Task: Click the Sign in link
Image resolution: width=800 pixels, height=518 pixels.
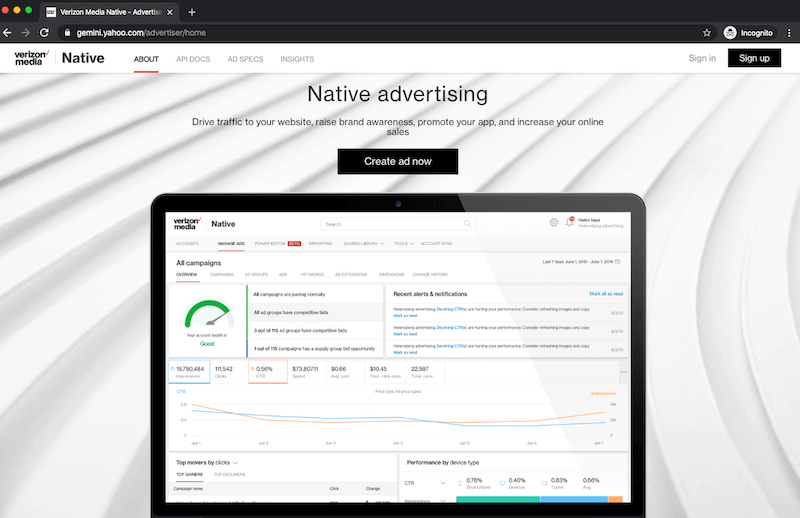Action: click(702, 58)
